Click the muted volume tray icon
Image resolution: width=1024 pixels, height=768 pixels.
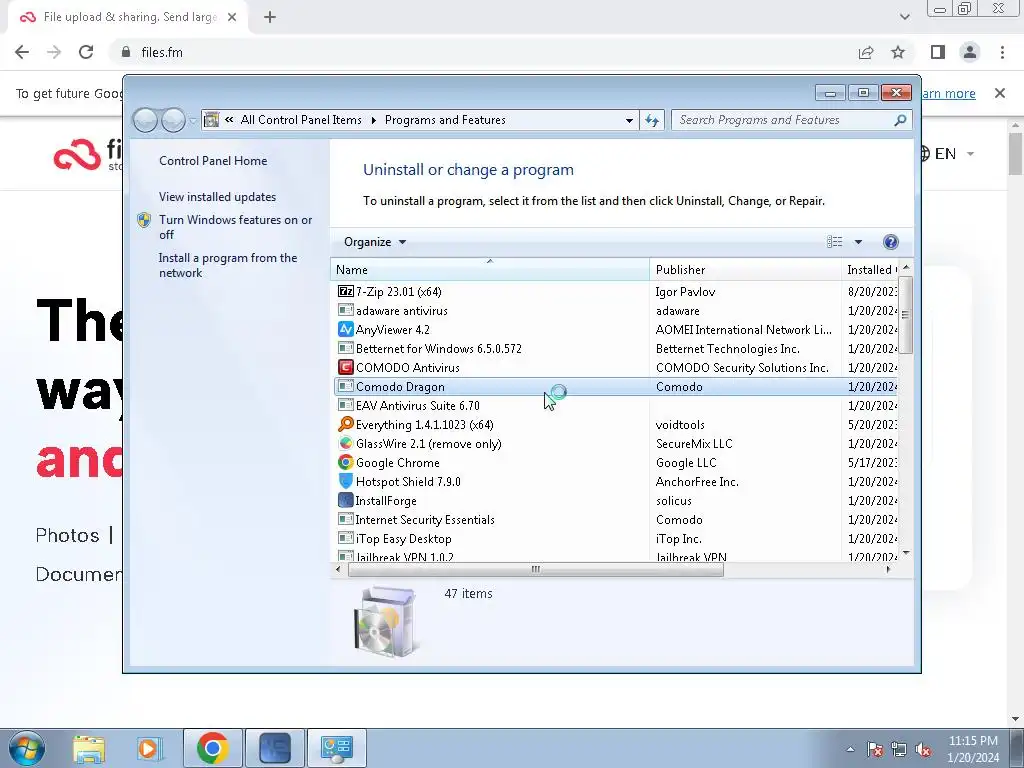pyautogui.click(x=923, y=750)
